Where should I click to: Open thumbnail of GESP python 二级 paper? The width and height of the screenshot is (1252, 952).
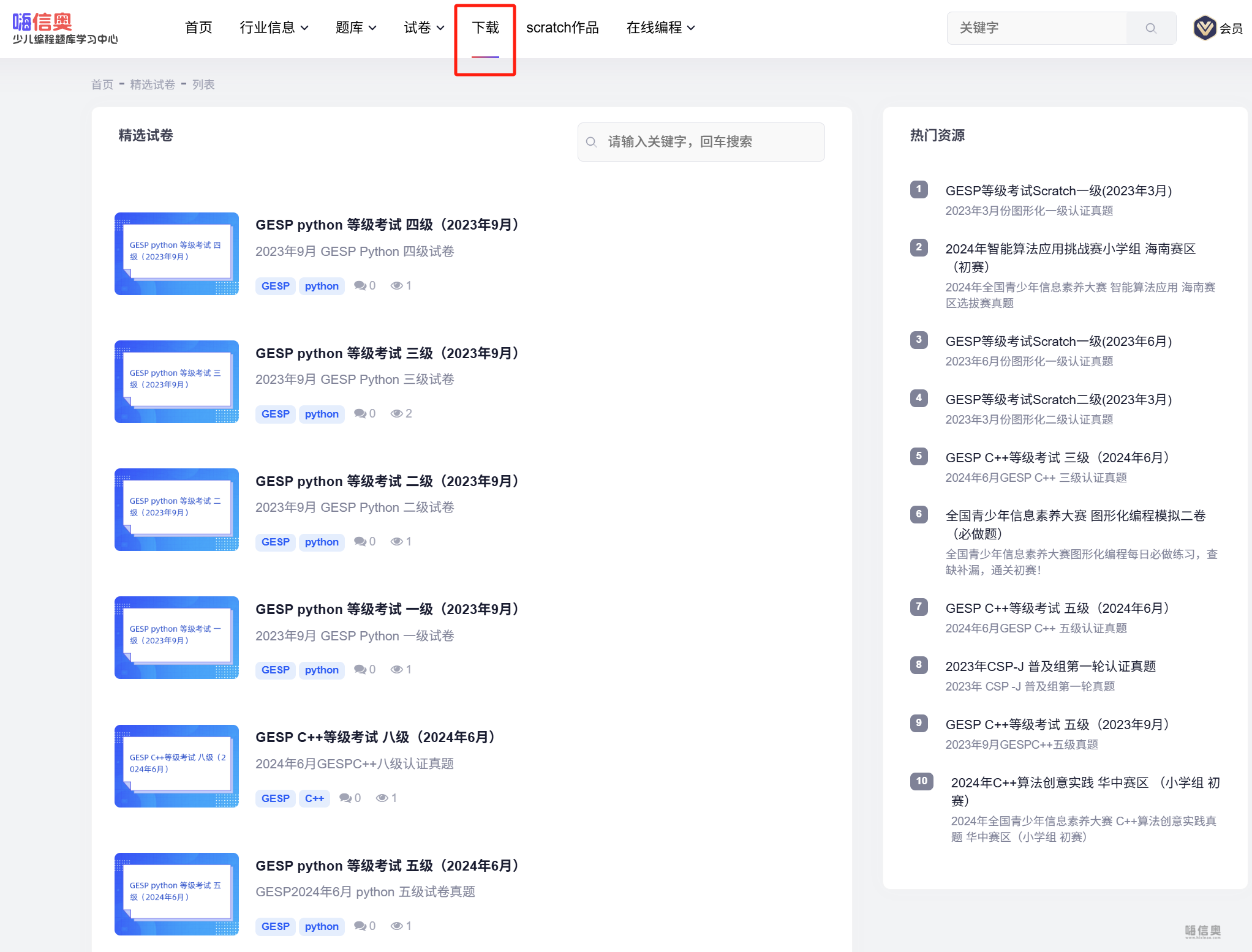pyautogui.click(x=176, y=509)
